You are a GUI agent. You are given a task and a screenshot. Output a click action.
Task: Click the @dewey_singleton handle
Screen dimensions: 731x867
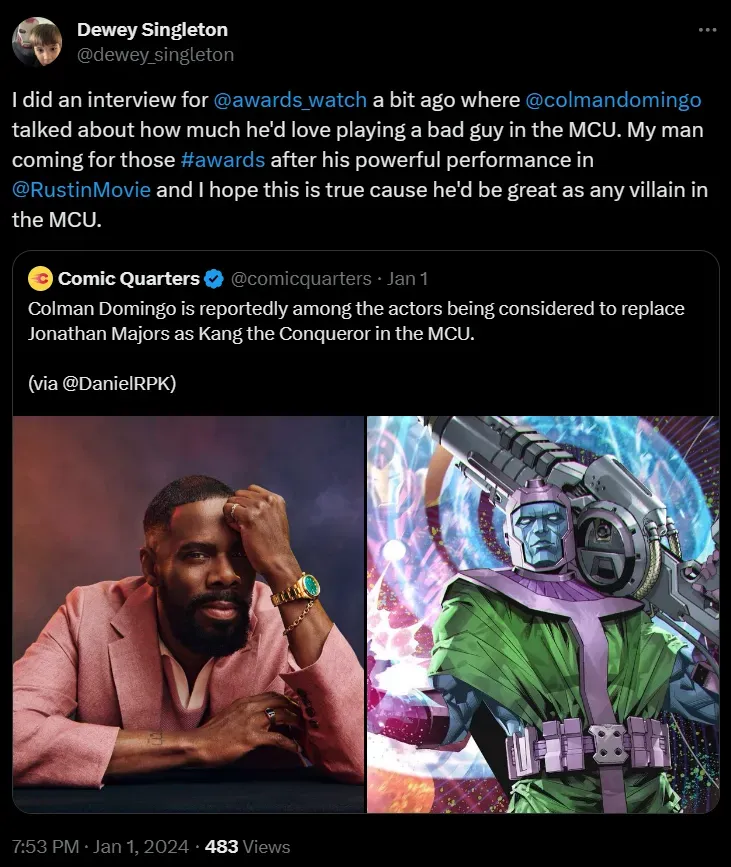click(155, 55)
